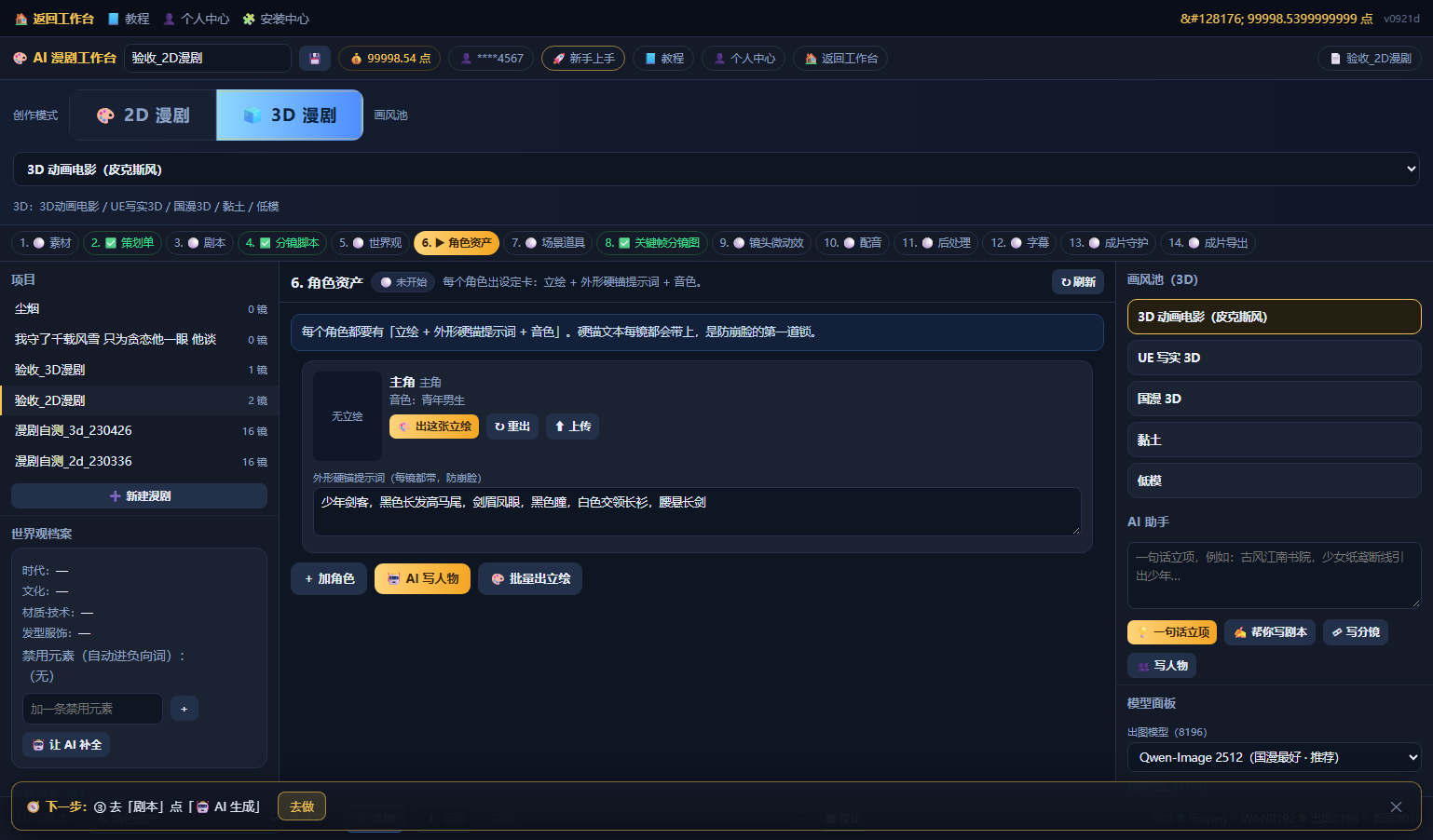1433x840 pixels.
Task: Select 国漫 3D style
Action: pyautogui.click(x=1274, y=399)
